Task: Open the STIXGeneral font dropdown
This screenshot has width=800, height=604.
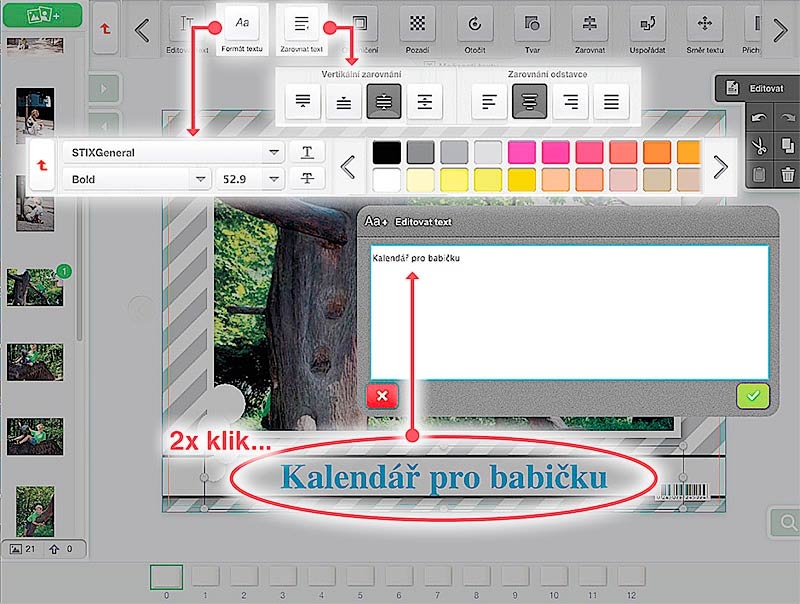Action: click(173, 152)
